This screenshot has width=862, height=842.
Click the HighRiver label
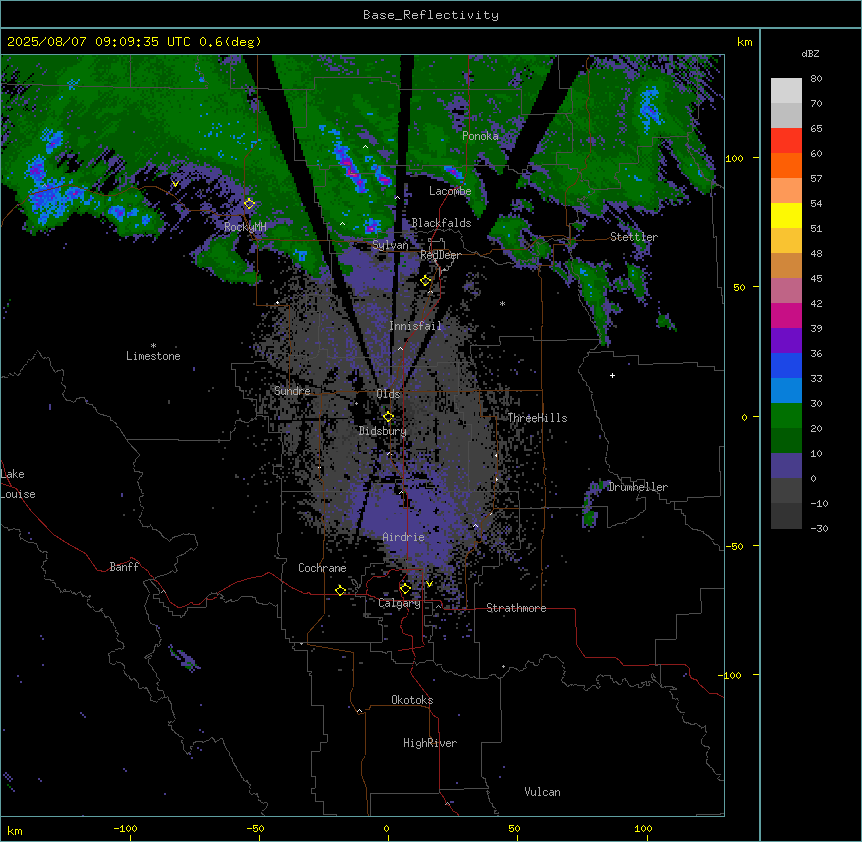[430, 743]
